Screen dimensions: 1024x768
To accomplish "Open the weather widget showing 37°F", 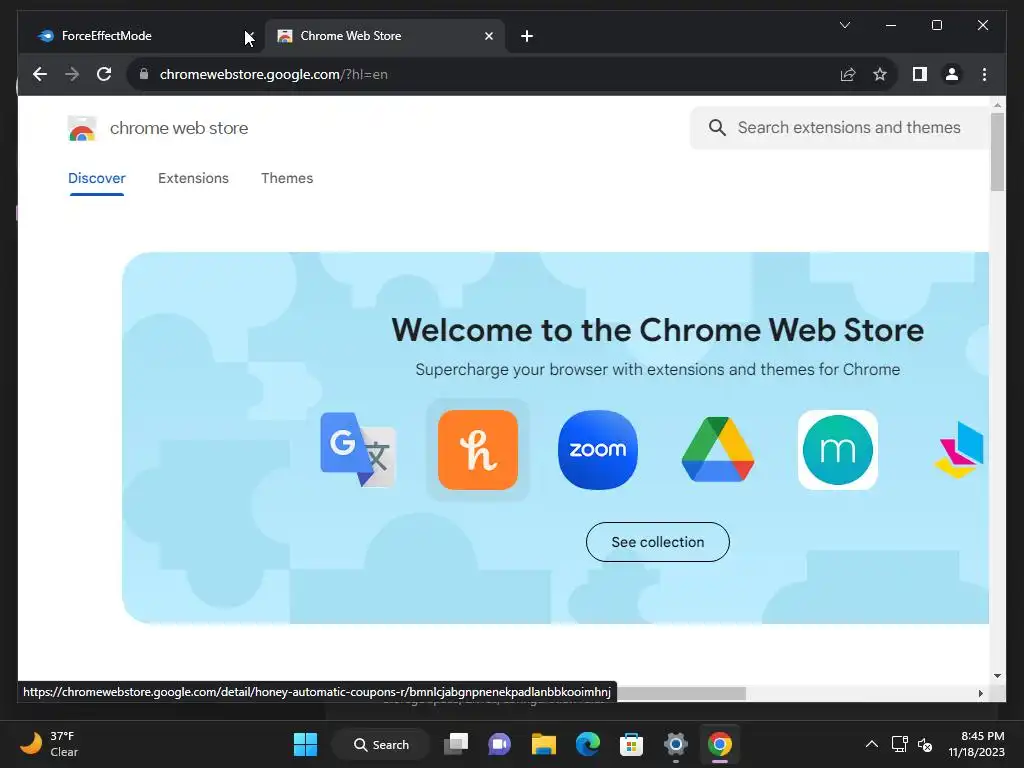I will (x=50, y=744).
